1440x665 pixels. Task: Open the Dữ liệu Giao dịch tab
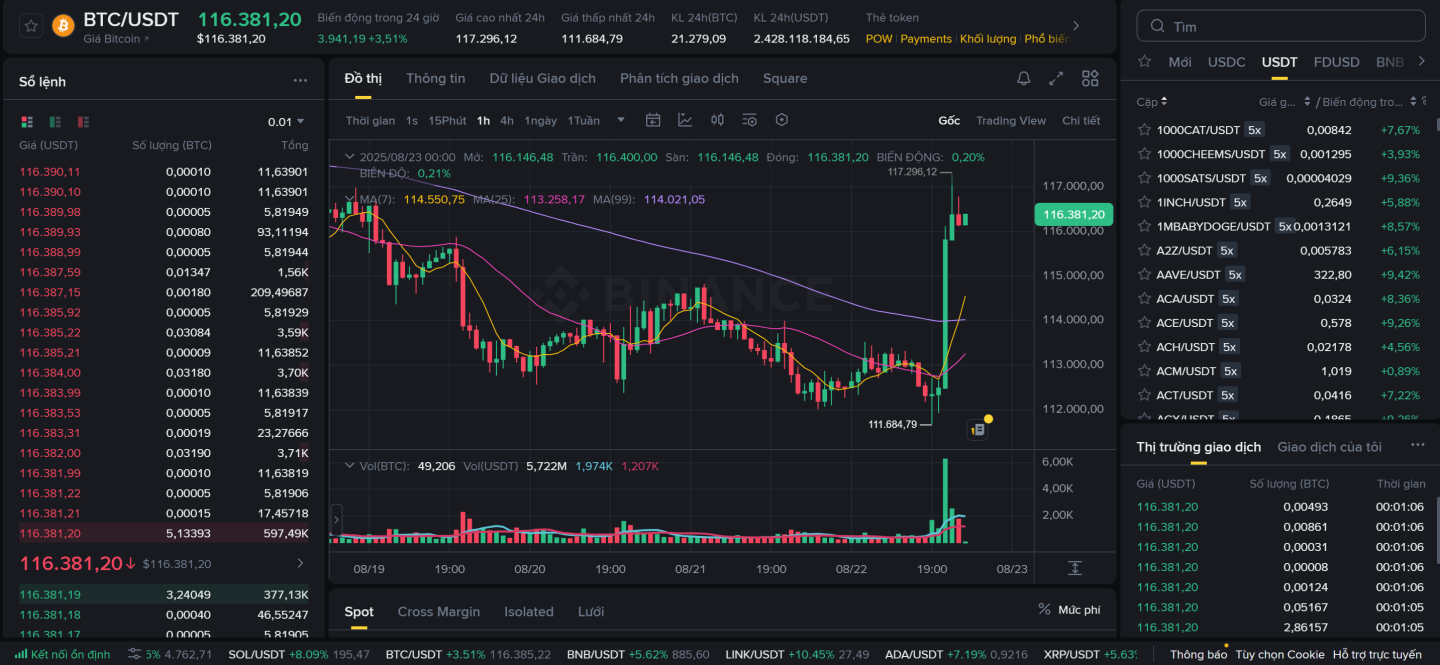tap(543, 78)
